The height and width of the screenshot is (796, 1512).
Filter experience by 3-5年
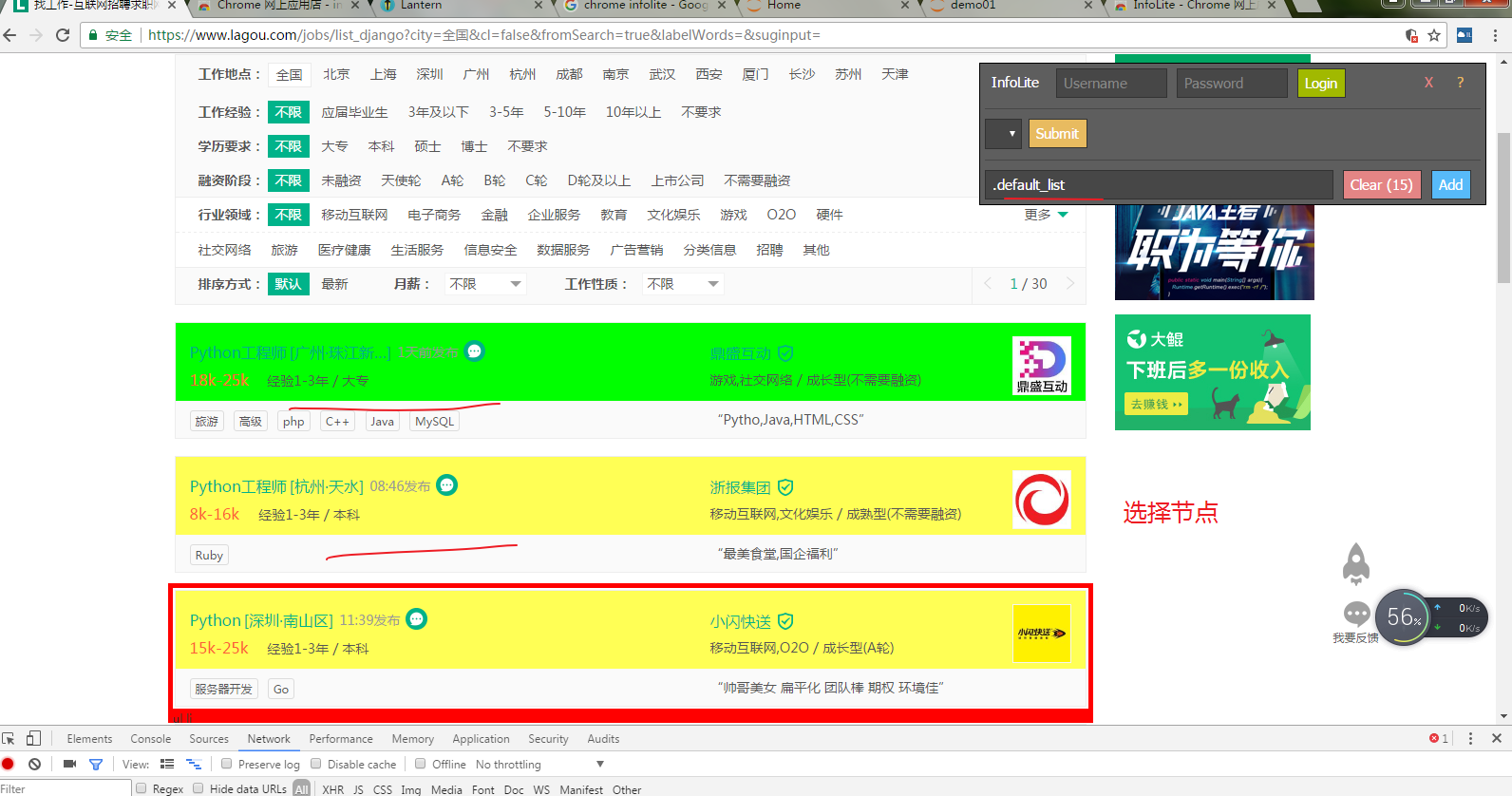[x=506, y=112]
